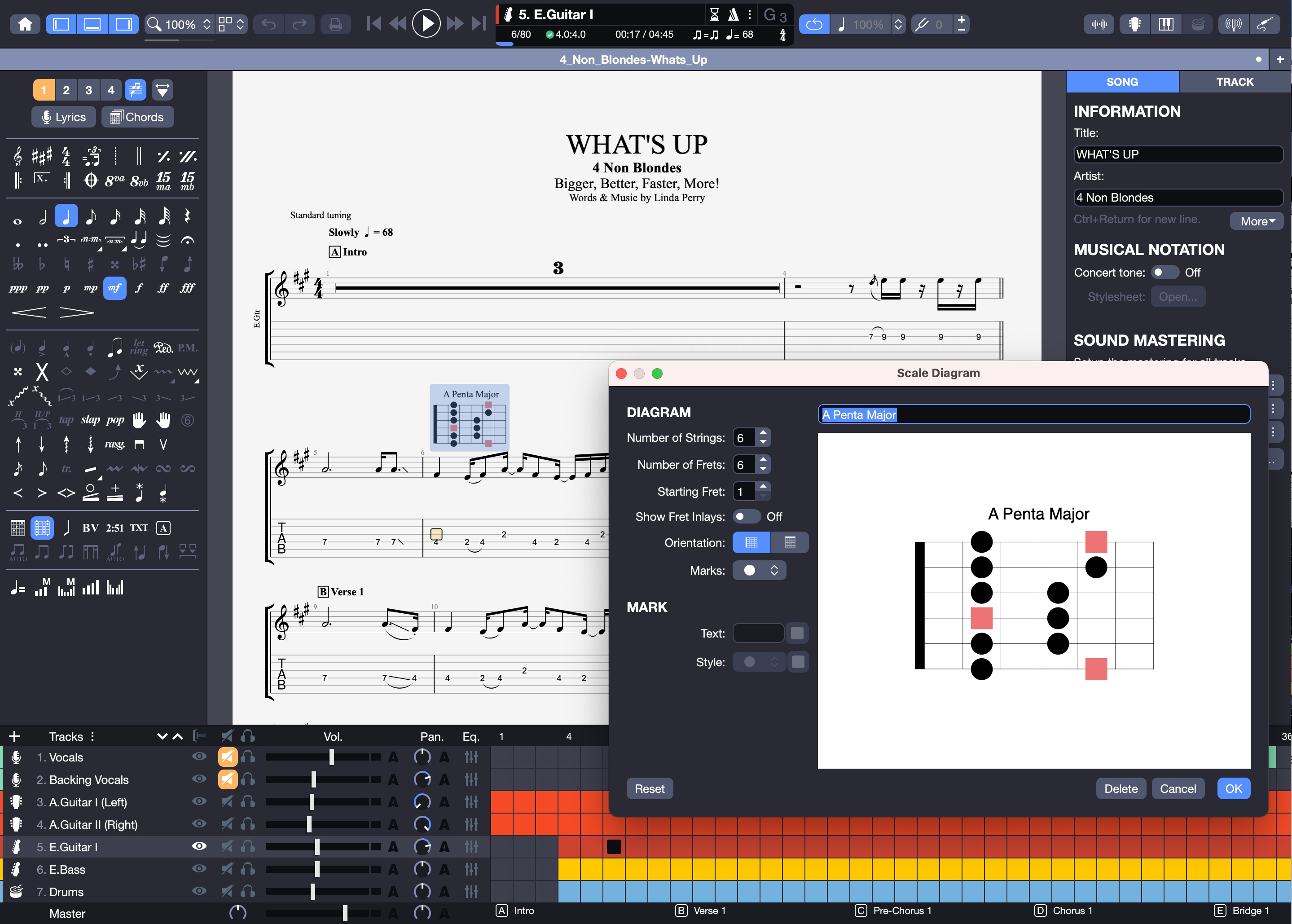
Task: Click the scale name text field
Action: click(1034, 414)
